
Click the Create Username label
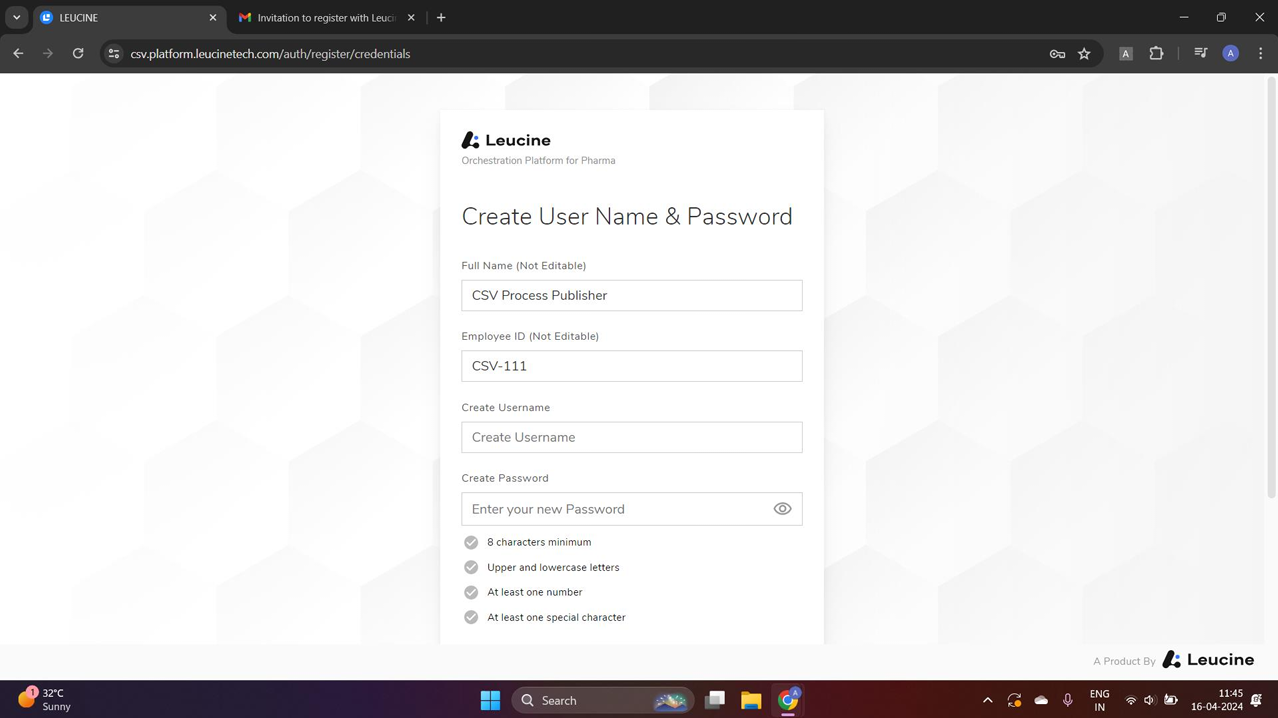click(505, 407)
